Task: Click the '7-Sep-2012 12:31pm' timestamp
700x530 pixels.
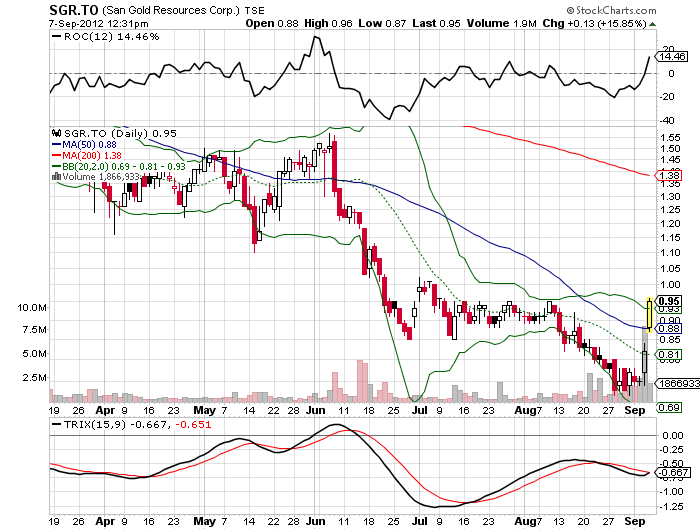Action: coord(99,24)
